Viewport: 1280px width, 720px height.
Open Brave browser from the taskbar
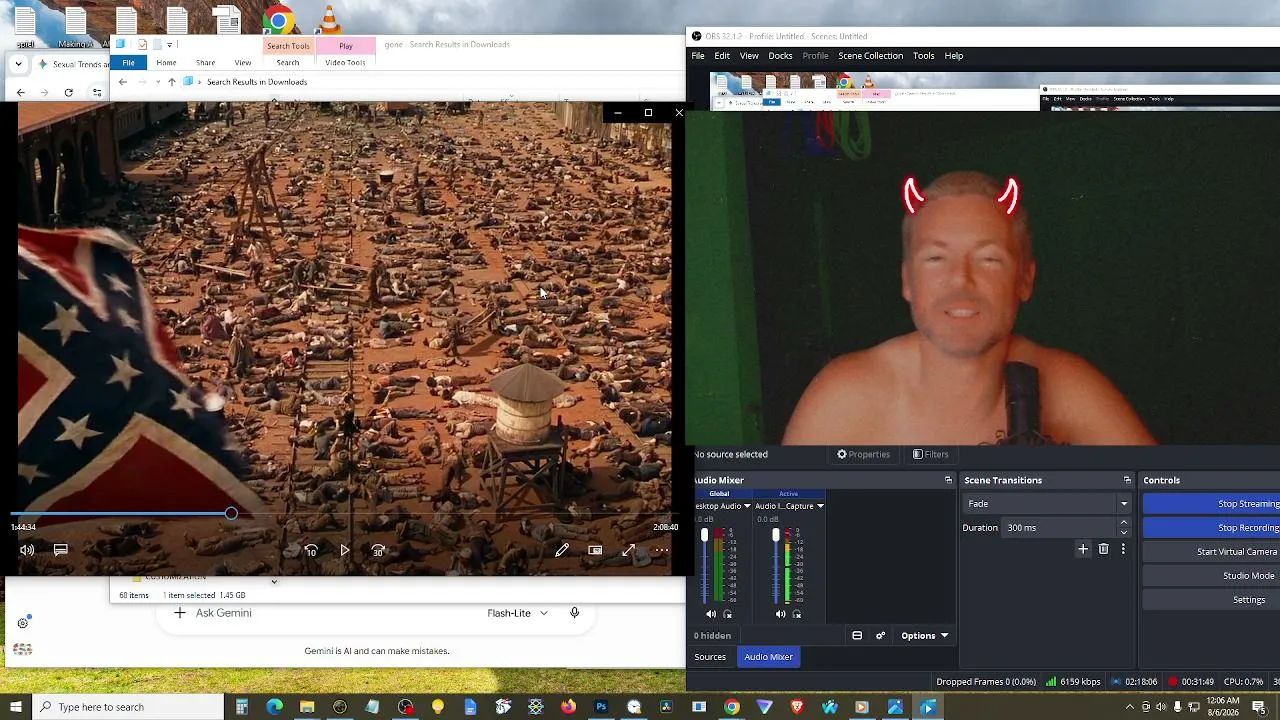[797, 707]
